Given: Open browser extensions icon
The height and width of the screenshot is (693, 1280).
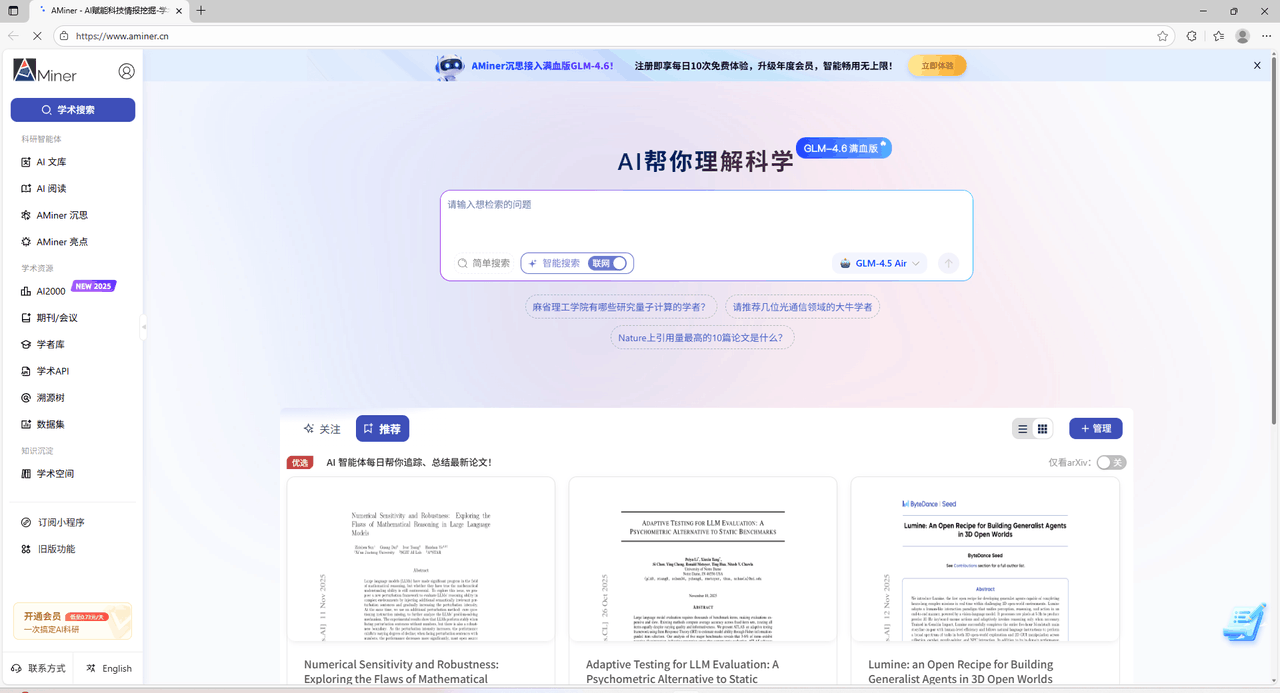Looking at the screenshot, I should pos(1192,35).
